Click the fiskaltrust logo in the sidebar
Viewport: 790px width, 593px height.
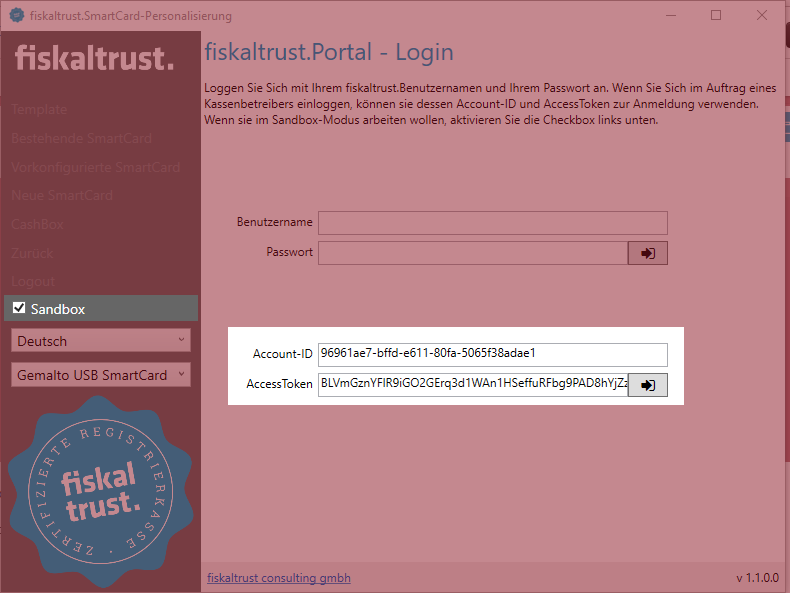click(95, 58)
